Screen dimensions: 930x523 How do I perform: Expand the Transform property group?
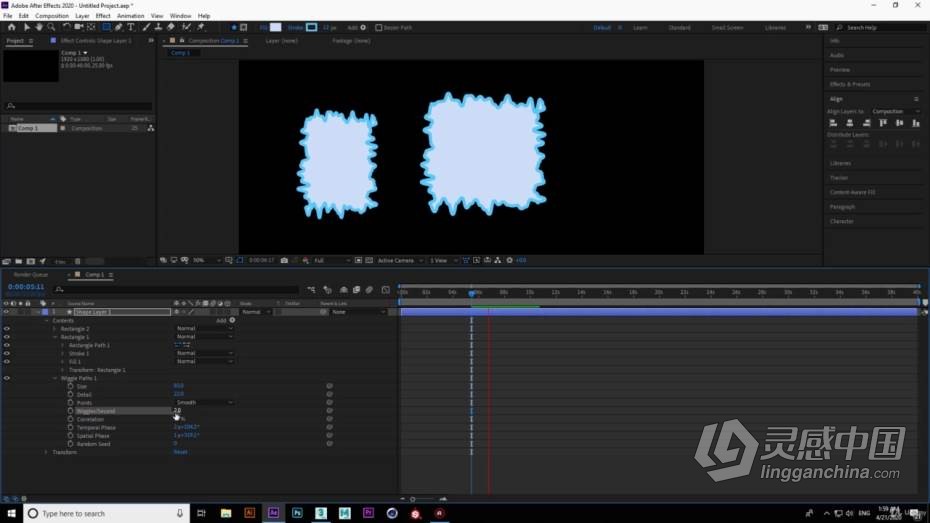tap(47, 452)
